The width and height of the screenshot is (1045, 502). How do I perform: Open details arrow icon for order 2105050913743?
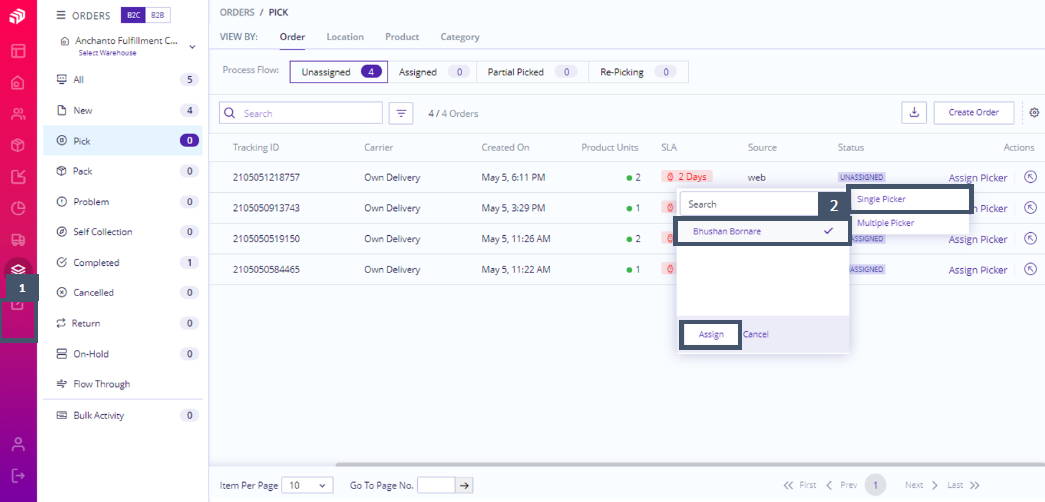1030,208
